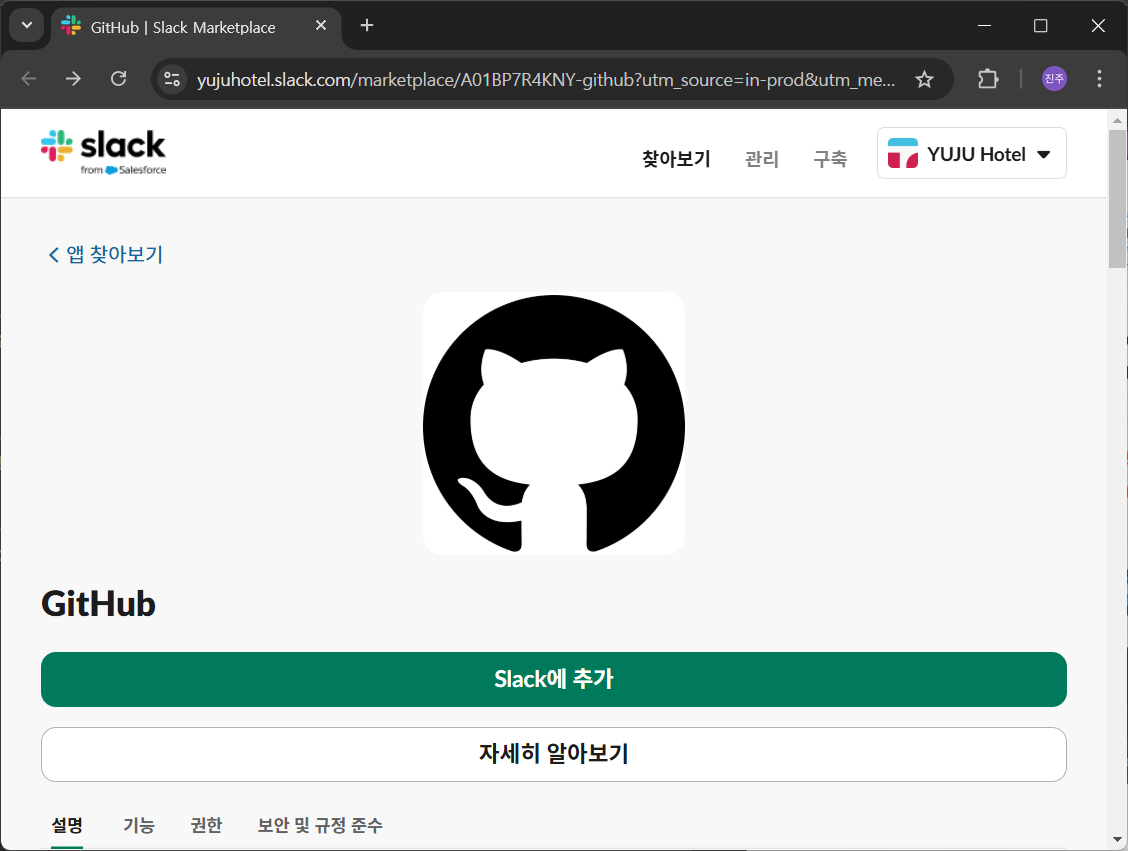Select 찾아보기 in top navigation
This screenshot has height=851, width=1128.
coord(676,158)
